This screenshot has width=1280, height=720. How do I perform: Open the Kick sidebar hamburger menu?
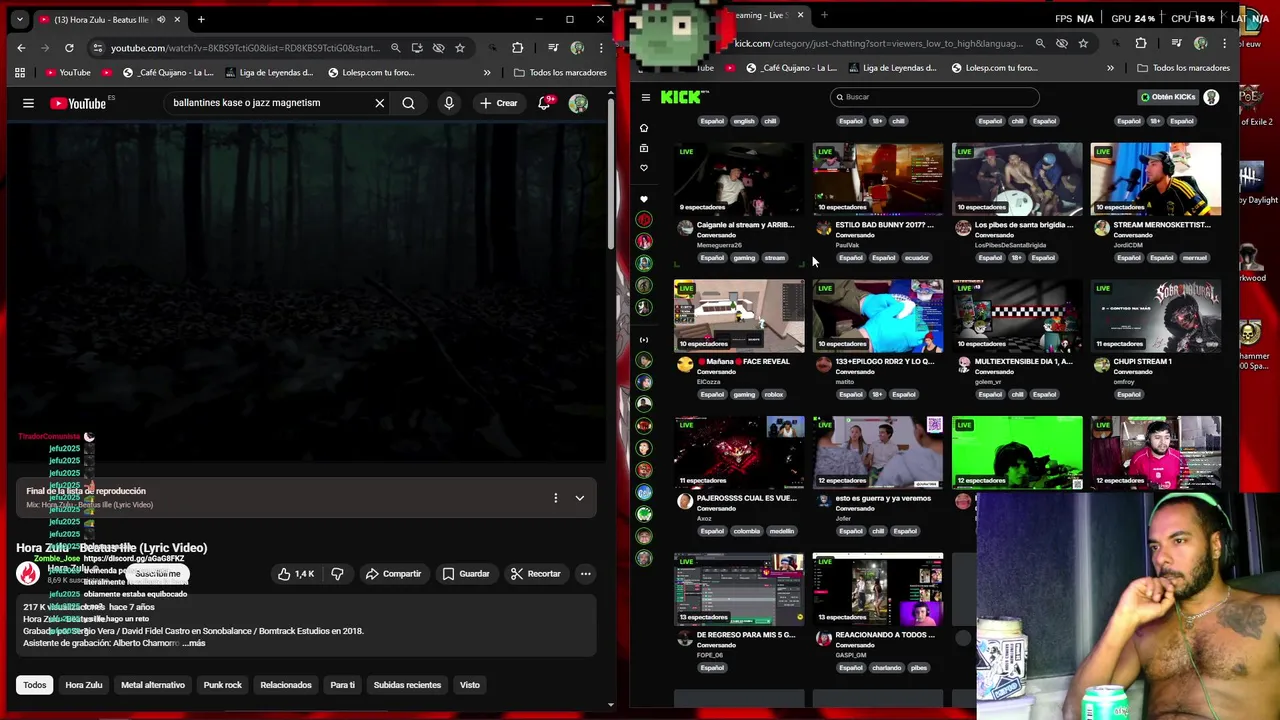pyautogui.click(x=646, y=97)
